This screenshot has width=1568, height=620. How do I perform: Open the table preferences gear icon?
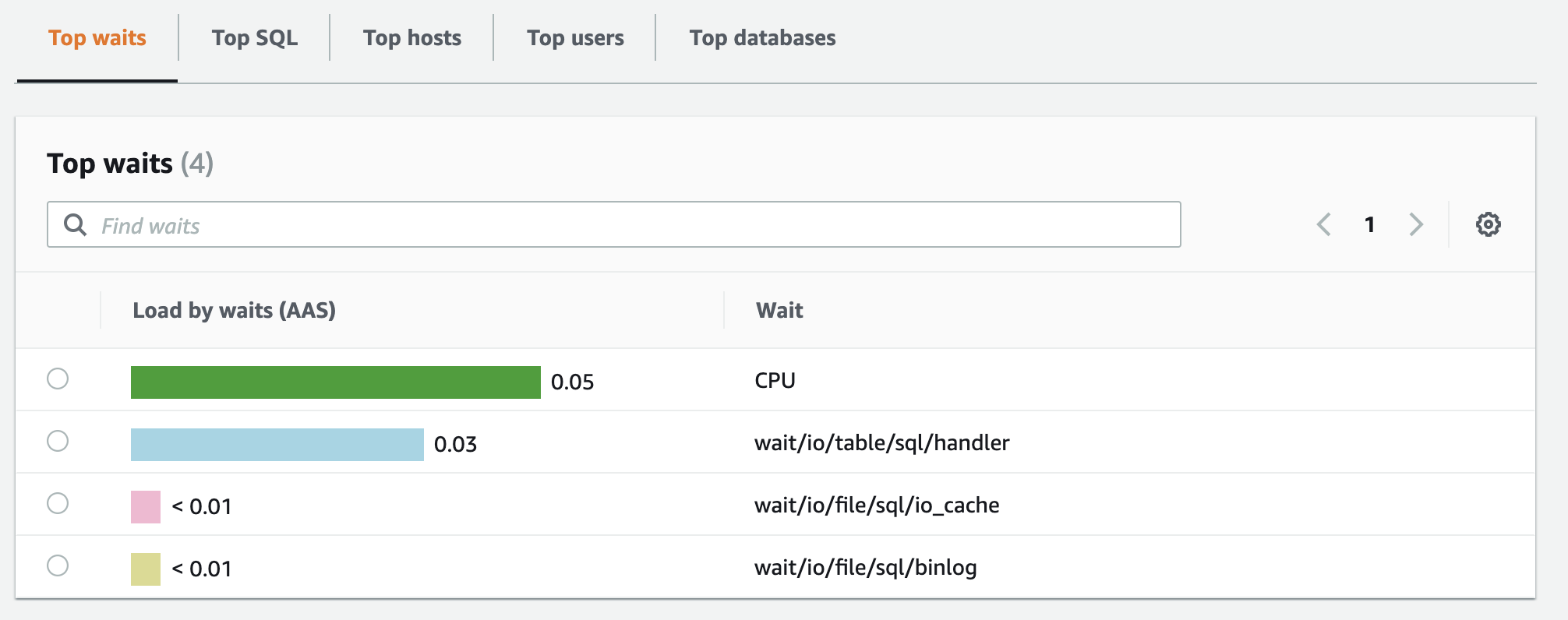(x=1488, y=224)
